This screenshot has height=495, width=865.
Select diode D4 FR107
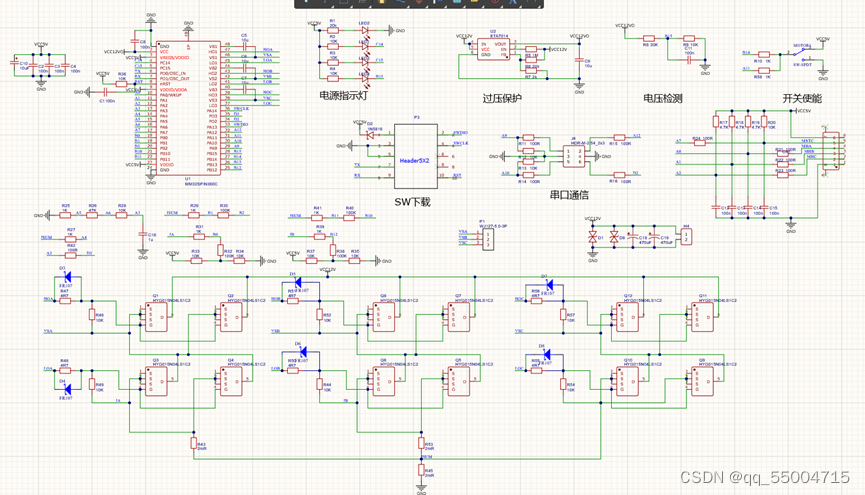click(67, 390)
